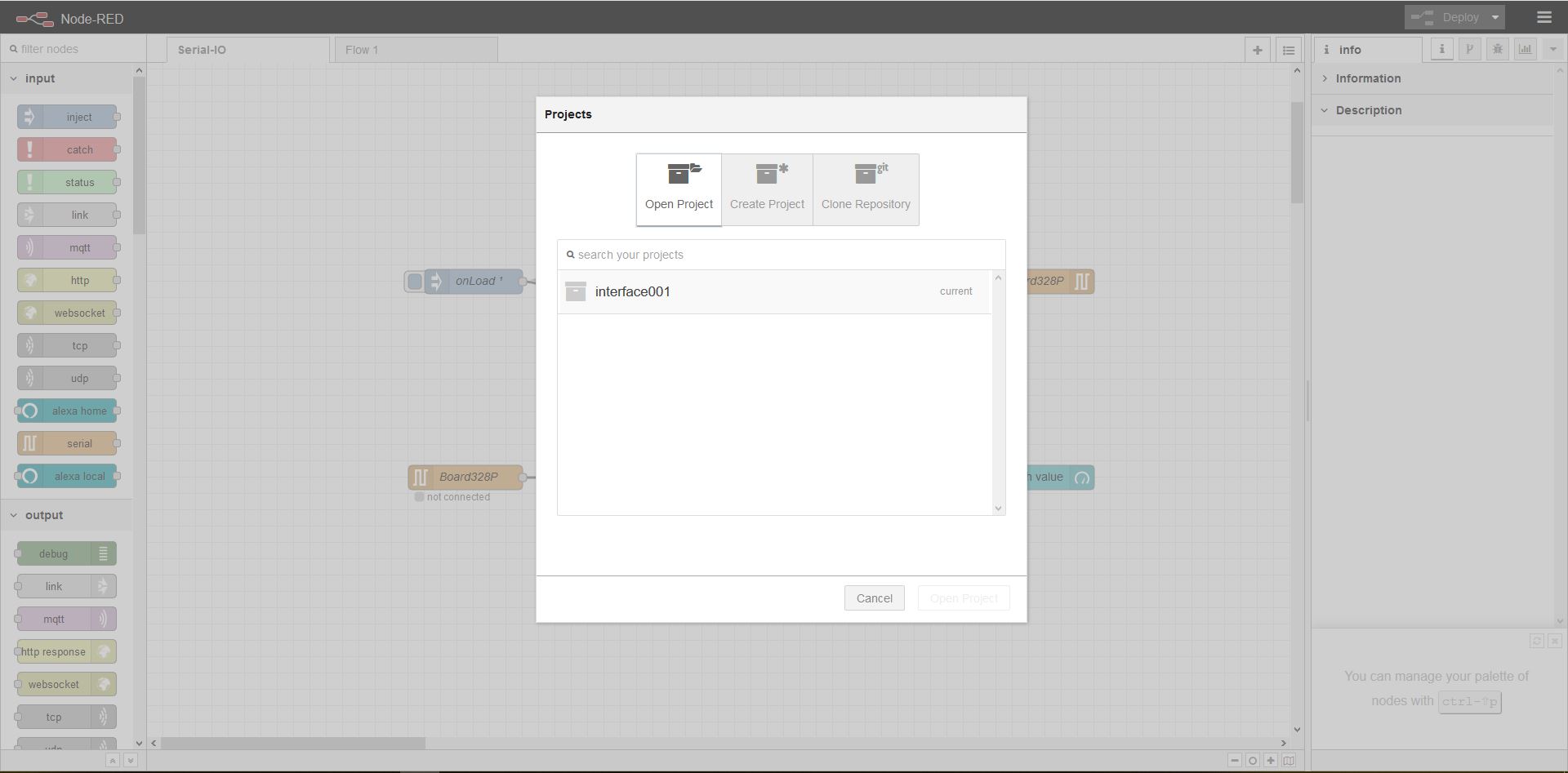Zoom out the canvas with minus
The height and width of the screenshot is (773, 1568).
pos(1234,760)
